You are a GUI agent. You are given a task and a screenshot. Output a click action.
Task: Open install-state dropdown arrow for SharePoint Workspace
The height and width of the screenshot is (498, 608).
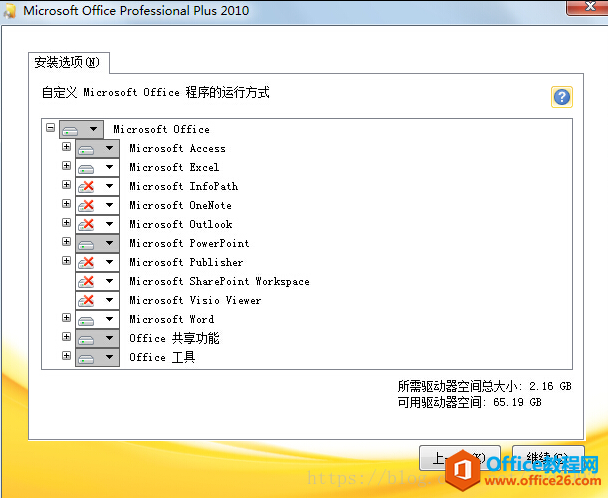click(109, 281)
